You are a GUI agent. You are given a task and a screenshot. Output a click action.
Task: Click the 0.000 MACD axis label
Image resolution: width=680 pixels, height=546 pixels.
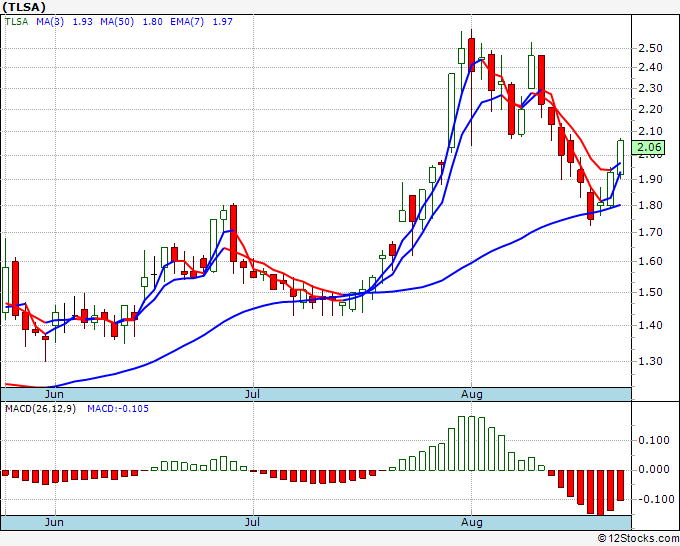point(654,469)
